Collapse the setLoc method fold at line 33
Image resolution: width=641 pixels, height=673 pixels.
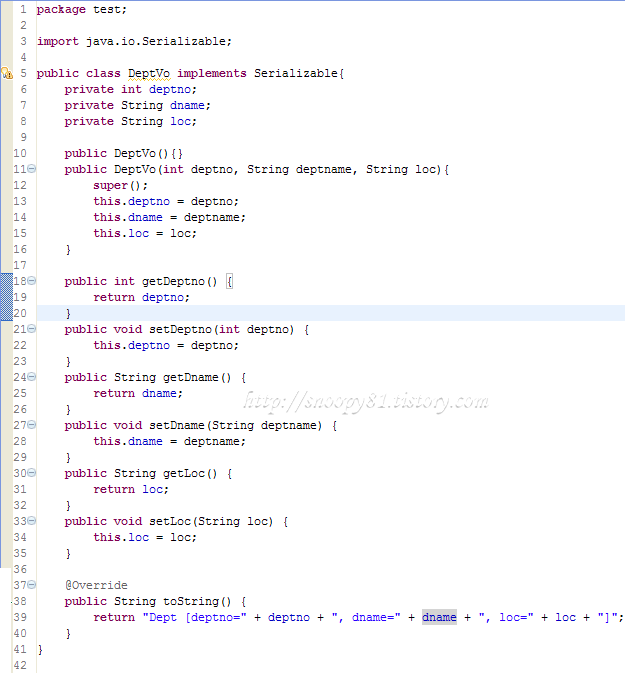[32, 521]
